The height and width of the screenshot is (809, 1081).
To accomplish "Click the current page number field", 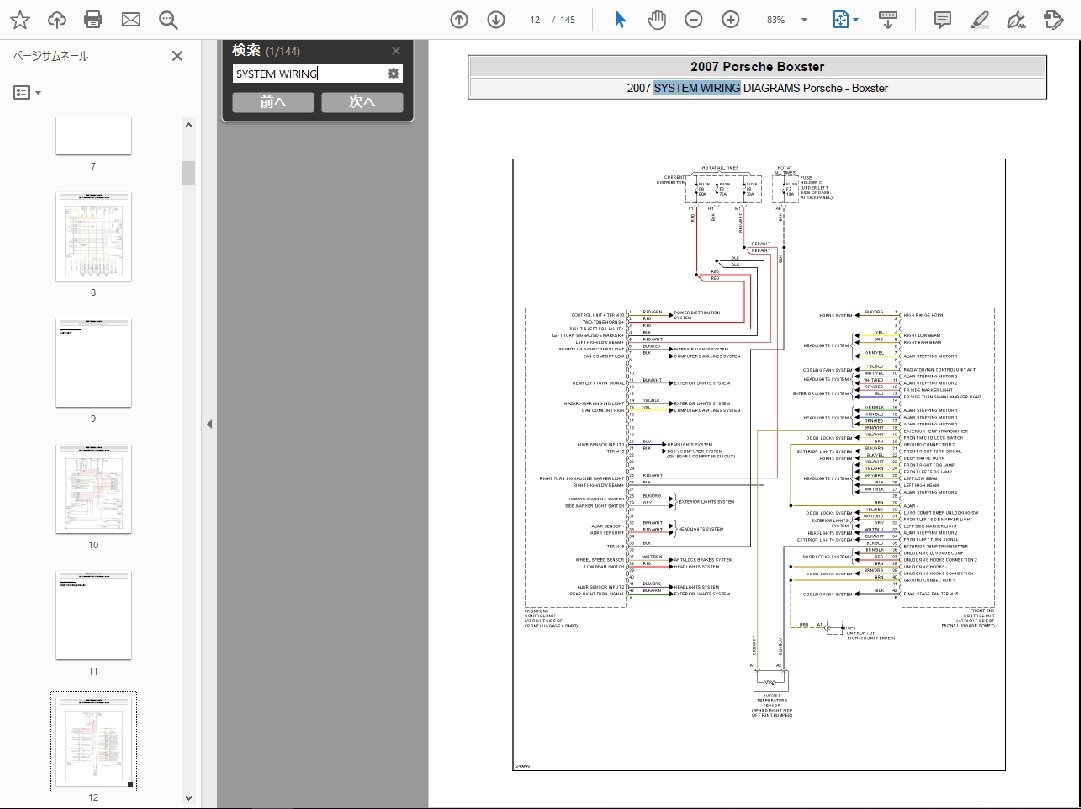I will (x=535, y=19).
